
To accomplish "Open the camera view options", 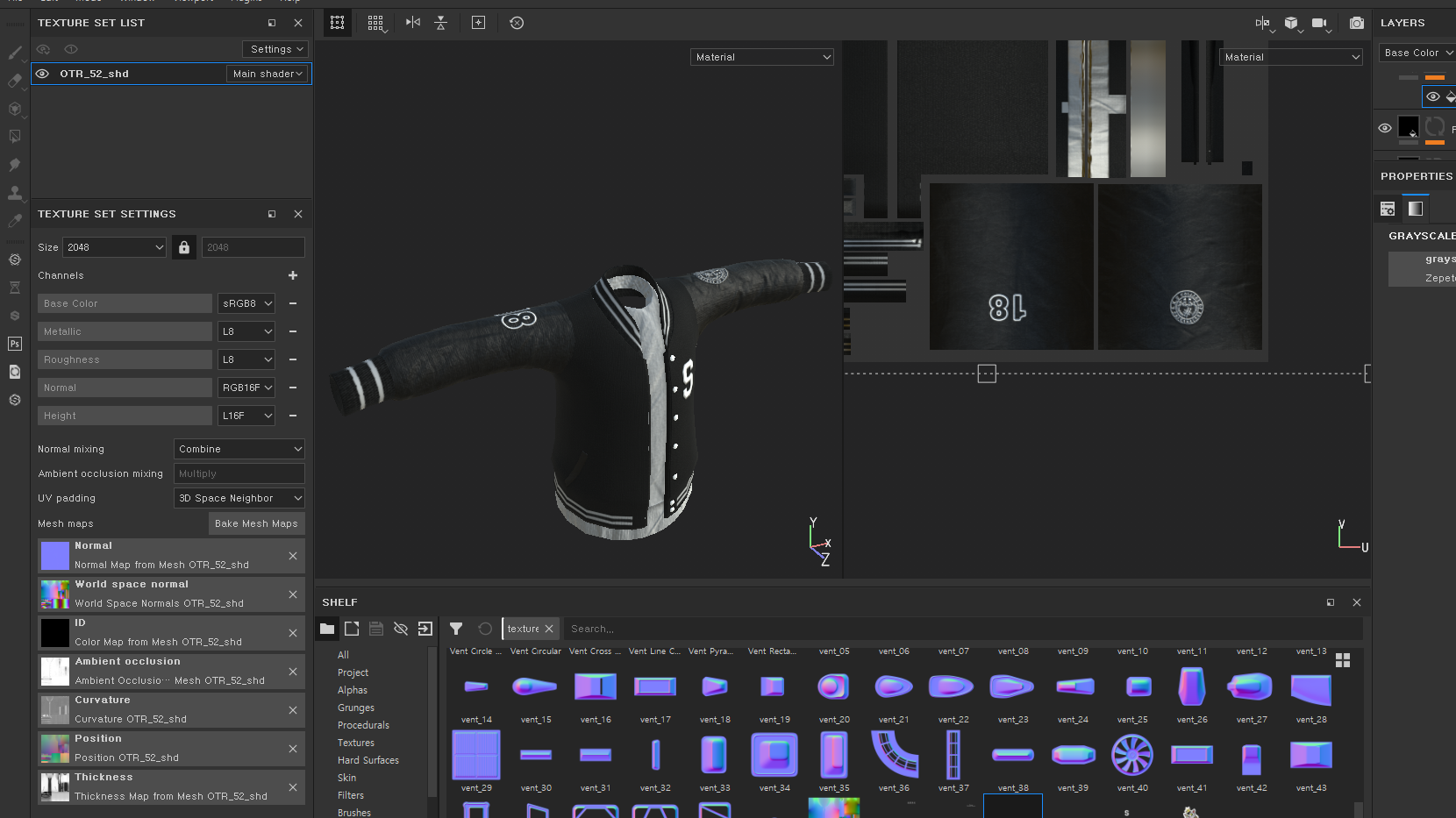I will [1322, 24].
